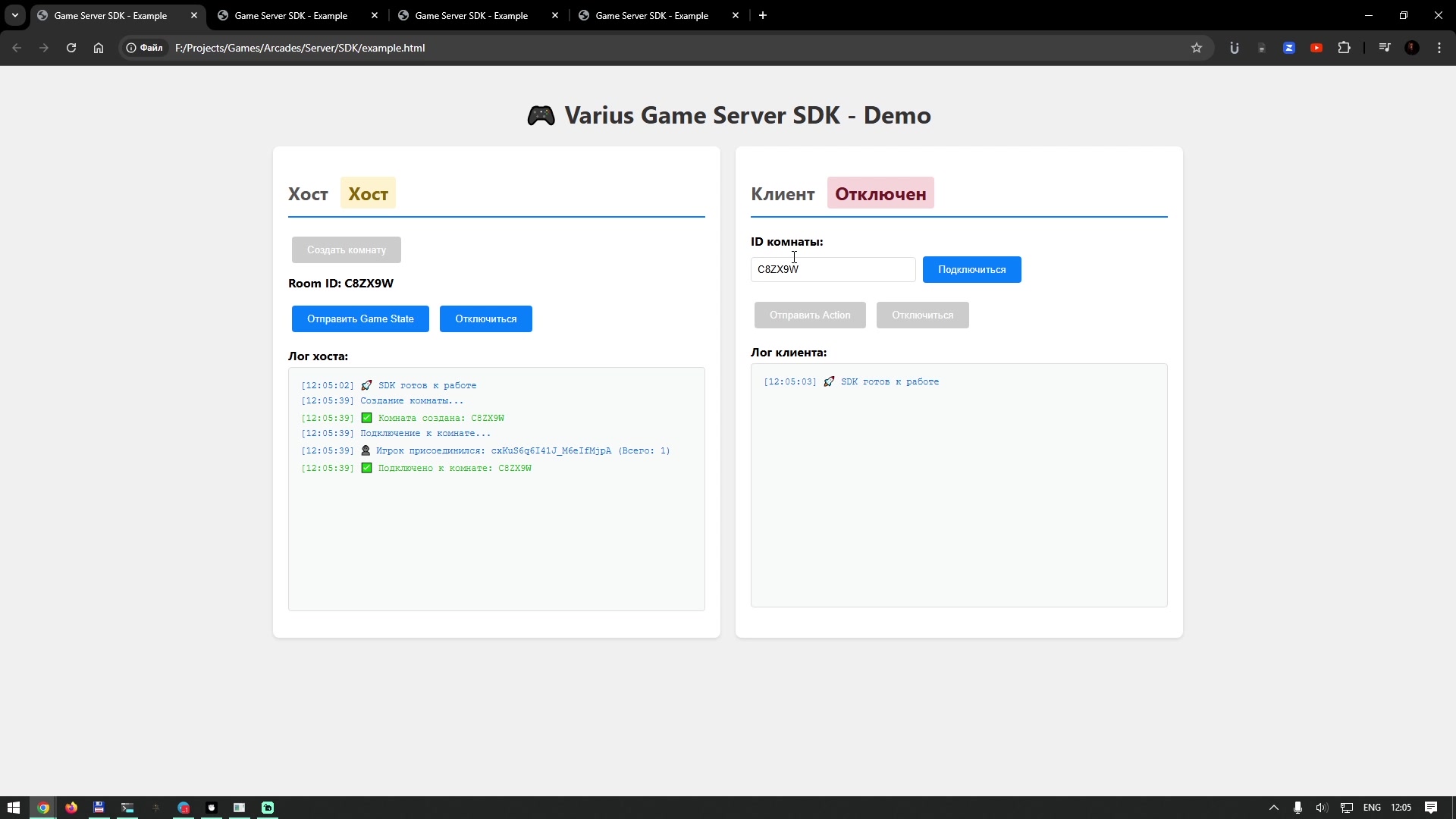This screenshot has height=819, width=1456.
Task: Show hidden system tray icons
Action: coord(1274,808)
